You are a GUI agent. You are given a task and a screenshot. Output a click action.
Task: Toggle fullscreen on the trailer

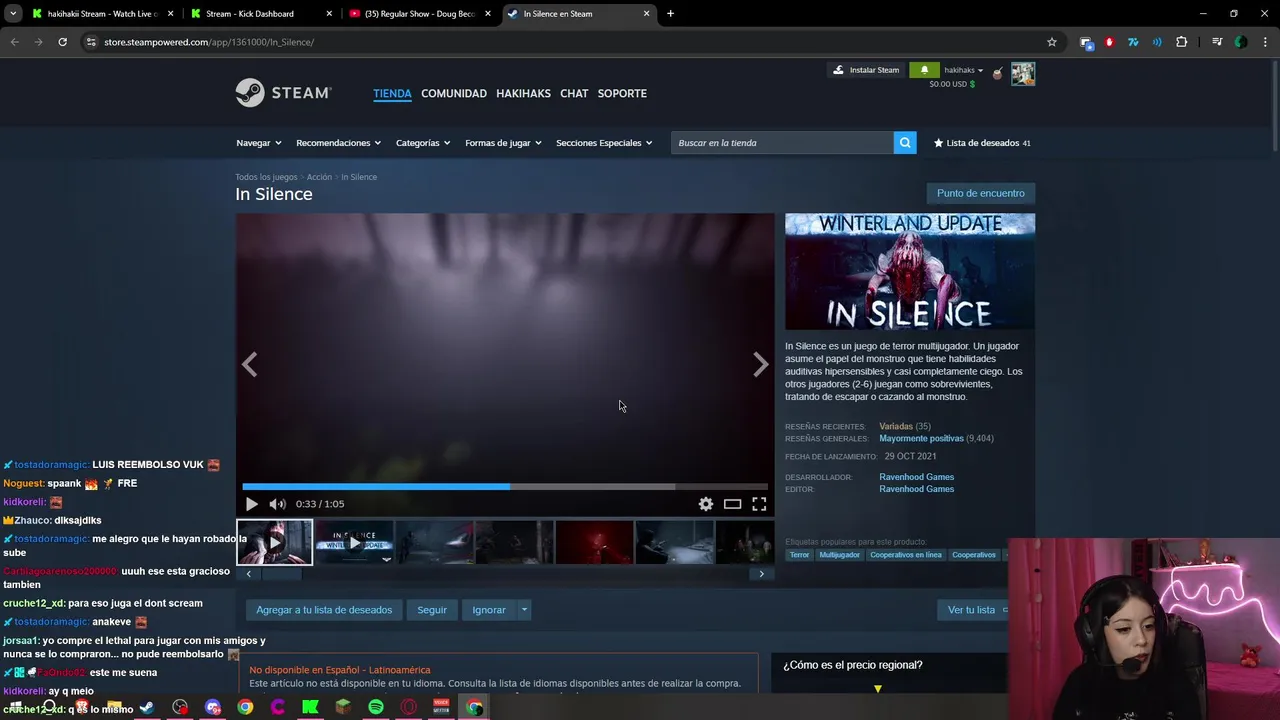(x=759, y=504)
